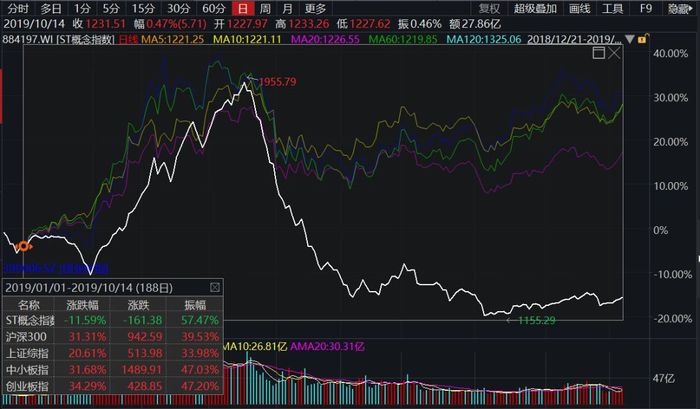Open the 超级叠加 overlay tool

point(535,8)
